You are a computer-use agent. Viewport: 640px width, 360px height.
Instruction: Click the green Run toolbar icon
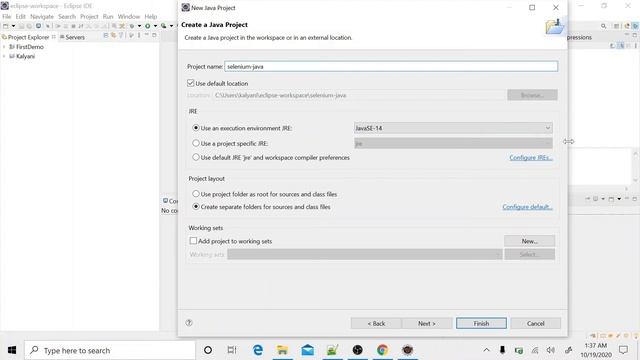tap(147, 26)
